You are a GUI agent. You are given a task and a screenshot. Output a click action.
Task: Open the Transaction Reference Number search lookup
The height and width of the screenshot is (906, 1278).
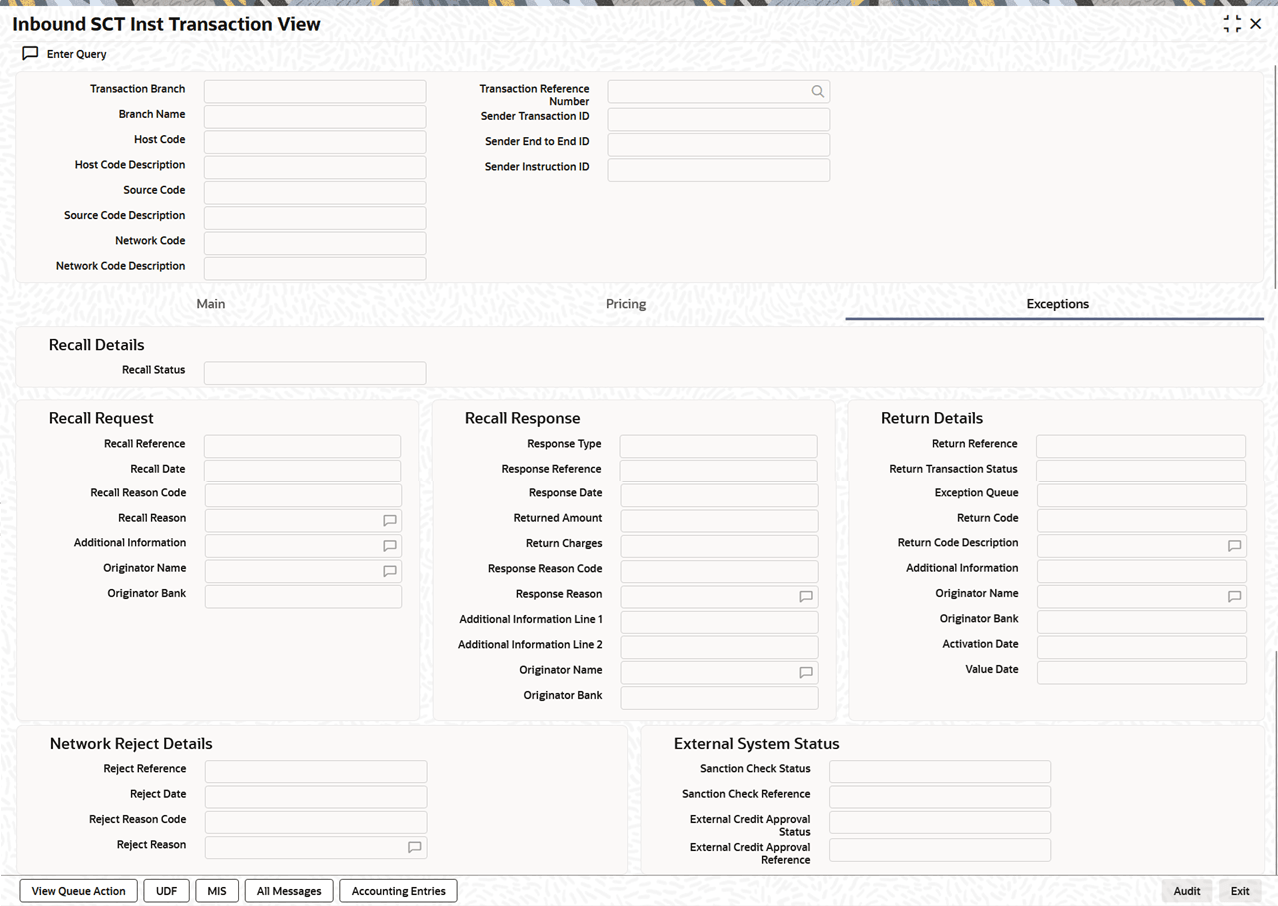click(x=817, y=92)
